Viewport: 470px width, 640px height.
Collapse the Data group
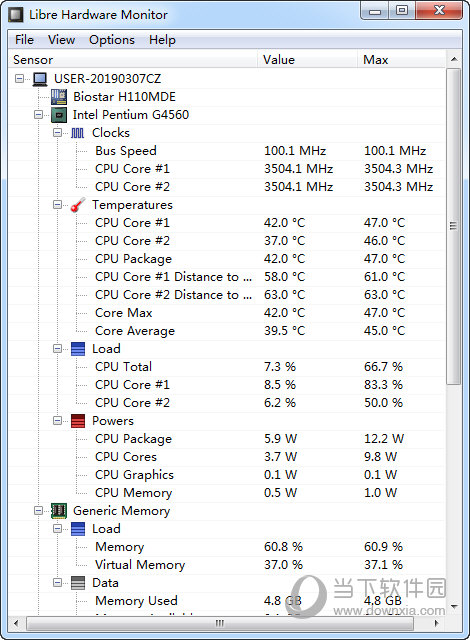(x=58, y=582)
